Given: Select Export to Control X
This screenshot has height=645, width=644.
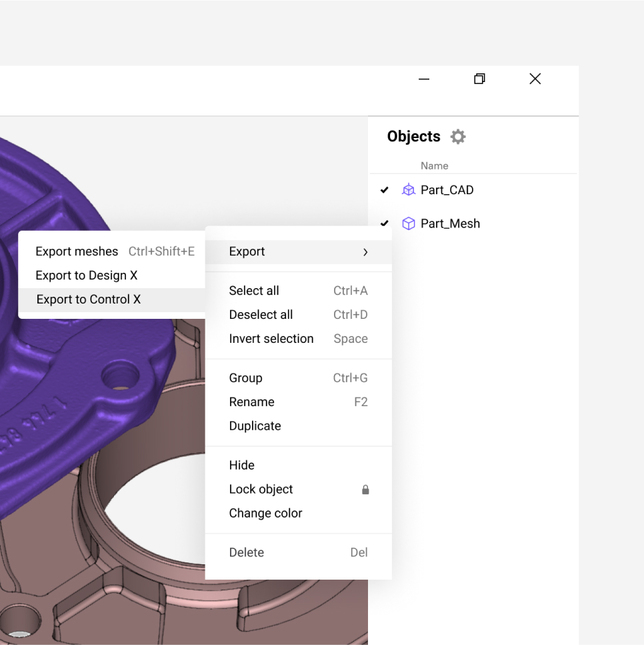Looking at the screenshot, I should click(89, 300).
